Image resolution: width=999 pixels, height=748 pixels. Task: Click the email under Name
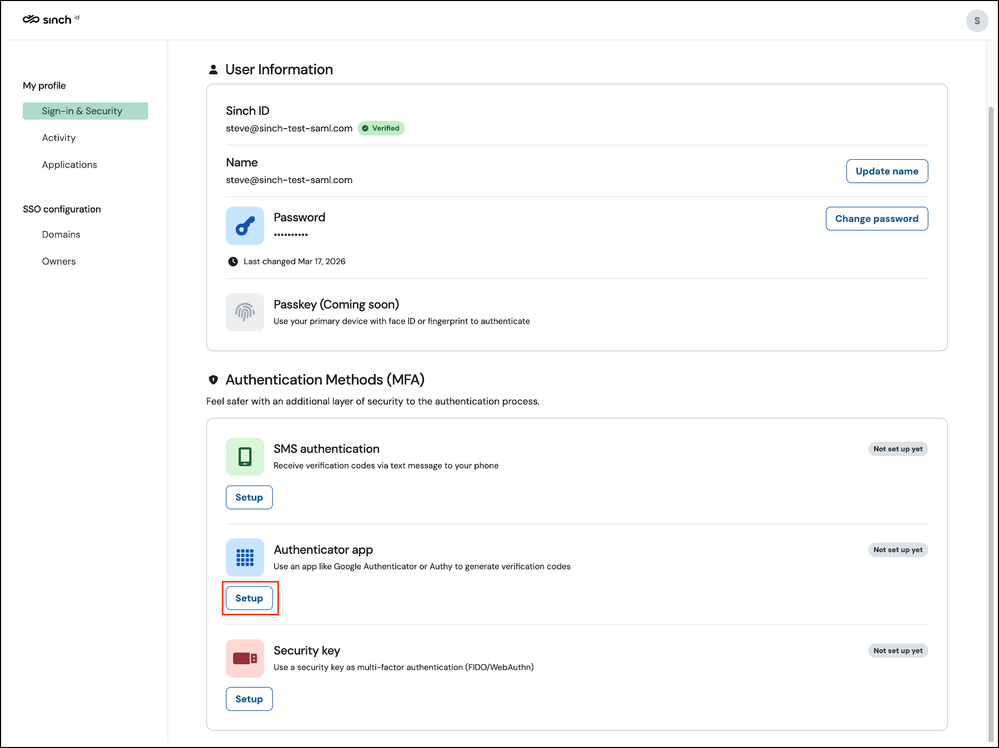(x=289, y=180)
